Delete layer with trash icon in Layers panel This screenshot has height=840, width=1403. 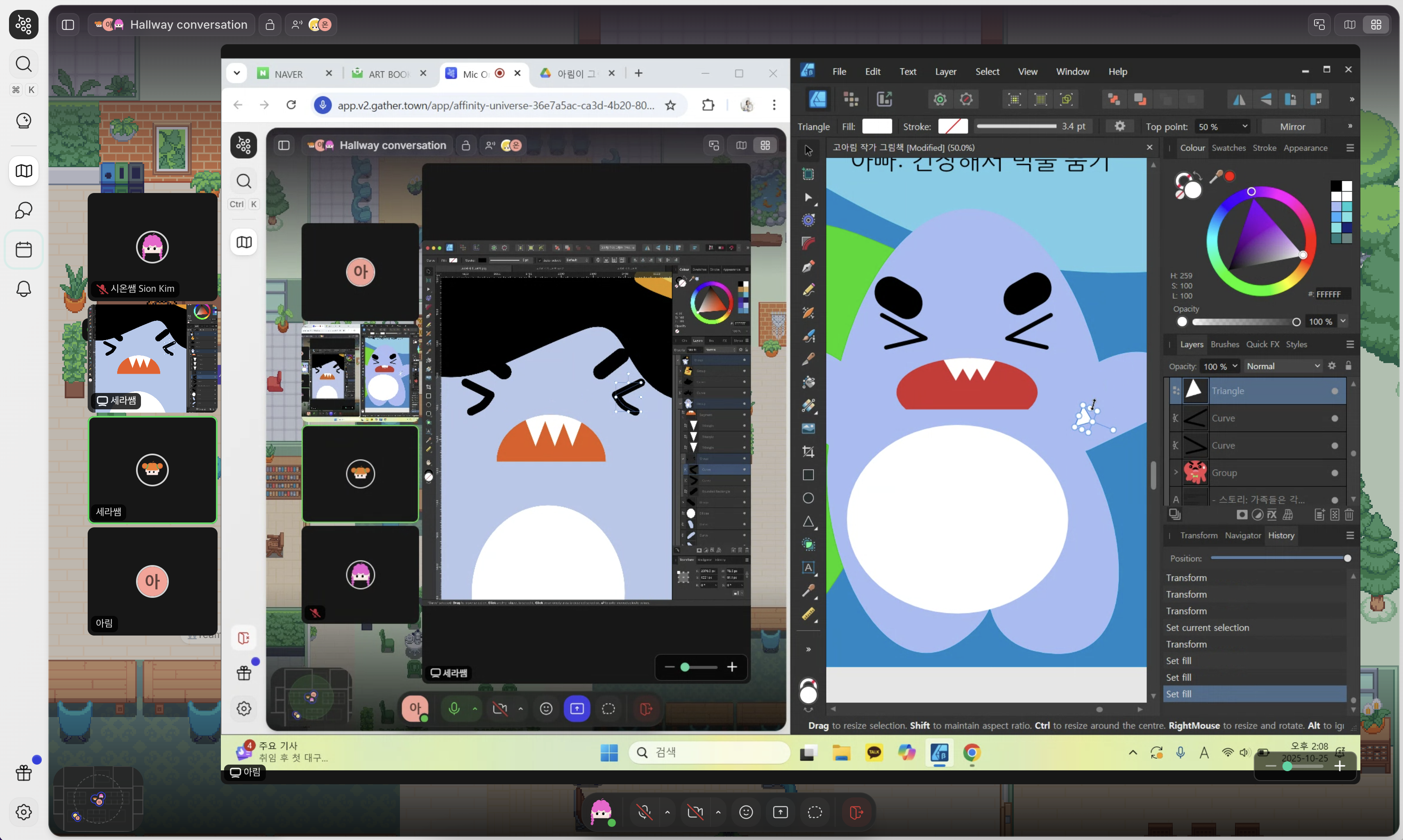(x=1349, y=515)
